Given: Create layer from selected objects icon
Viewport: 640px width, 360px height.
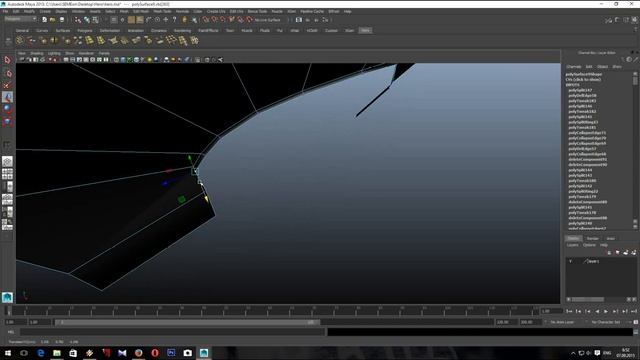Looking at the screenshot, I should (633, 253).
